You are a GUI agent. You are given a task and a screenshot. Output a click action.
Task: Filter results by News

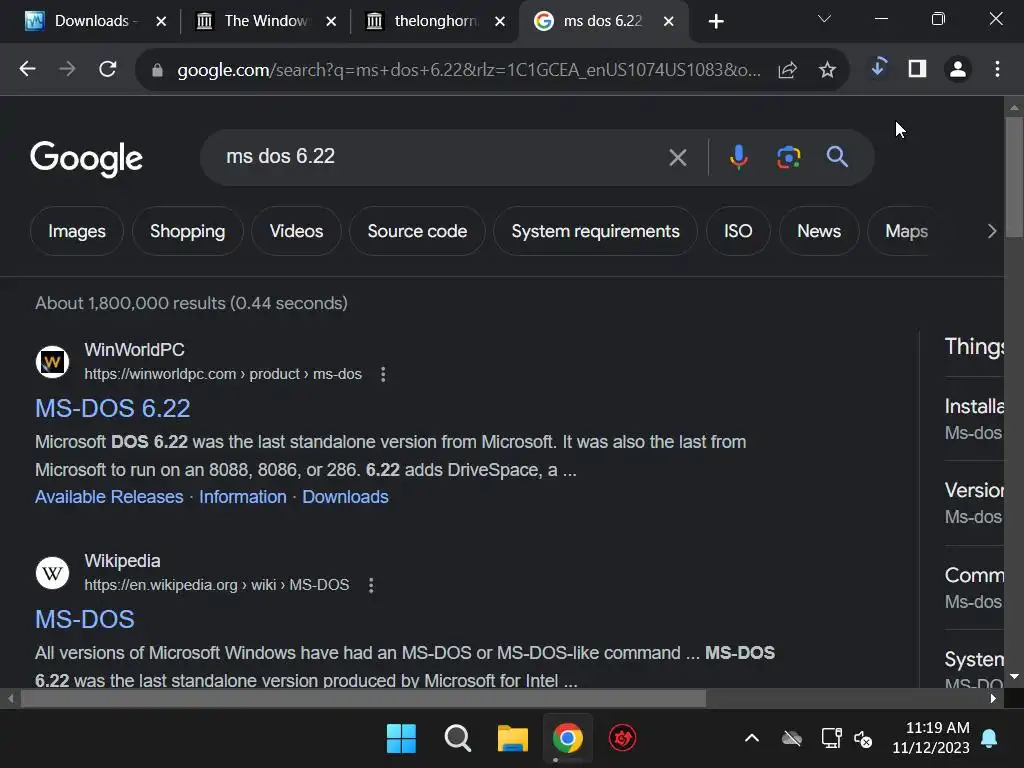point(819,231)
